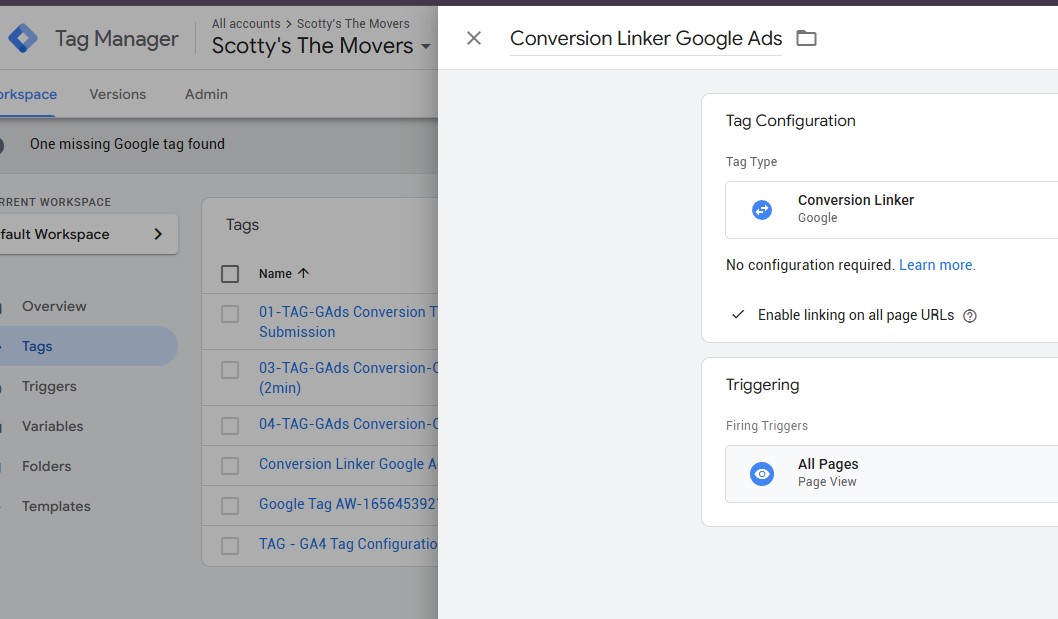Click the All accounts breadcrumb link
Viewport: 1058px width, 619px height.
point(246,24)
